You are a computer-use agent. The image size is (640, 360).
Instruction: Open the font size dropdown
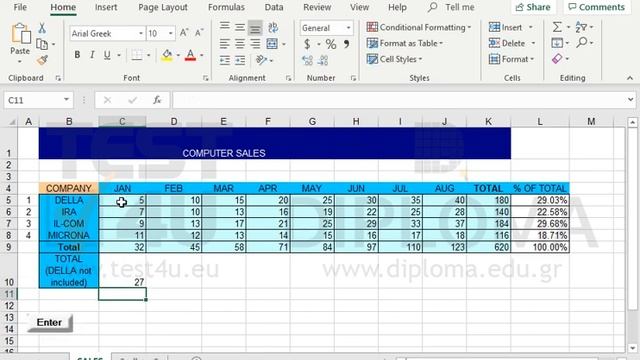[x=171, y=33]
